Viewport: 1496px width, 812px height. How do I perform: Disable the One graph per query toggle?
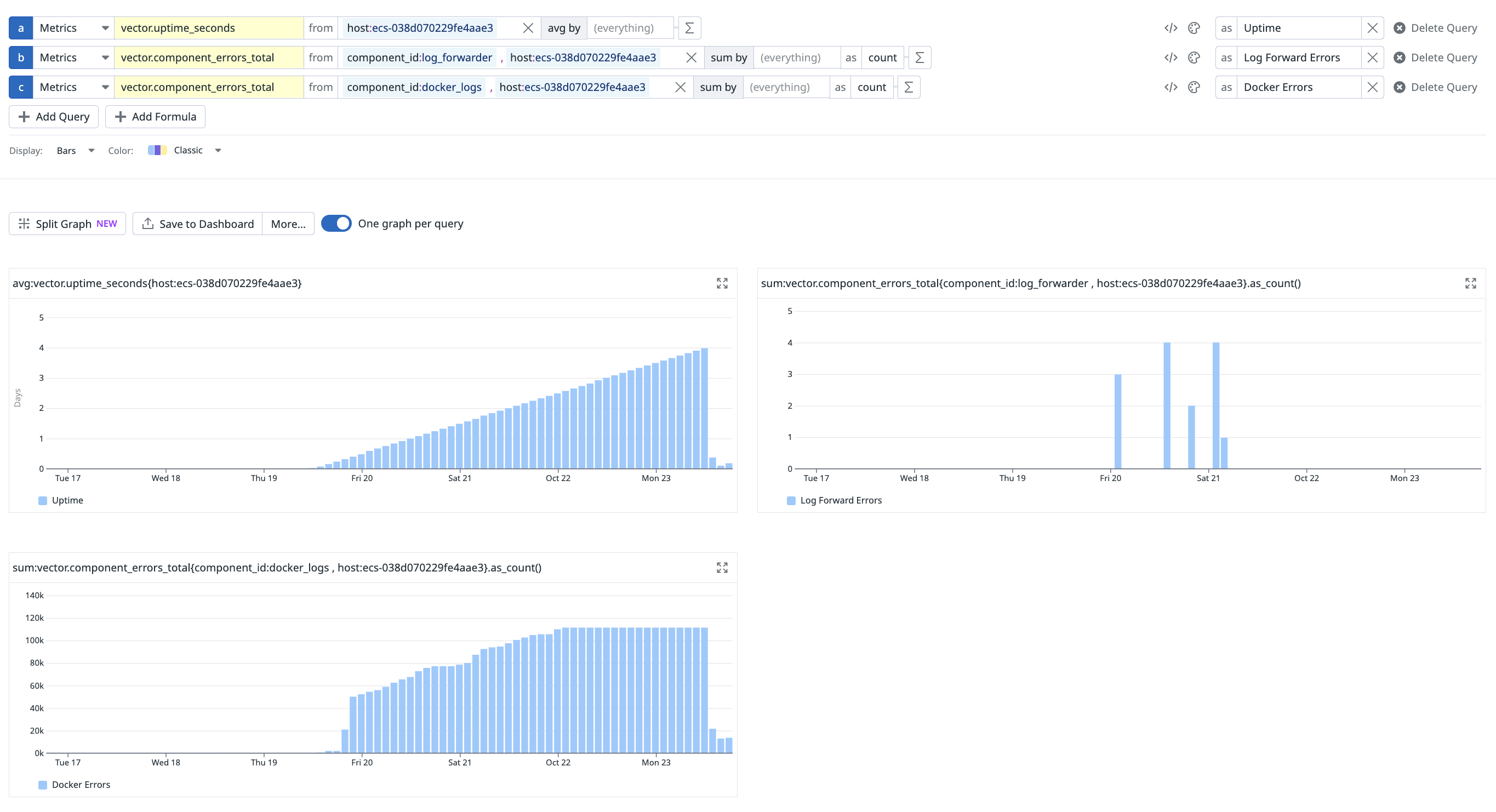click(337, 223)
